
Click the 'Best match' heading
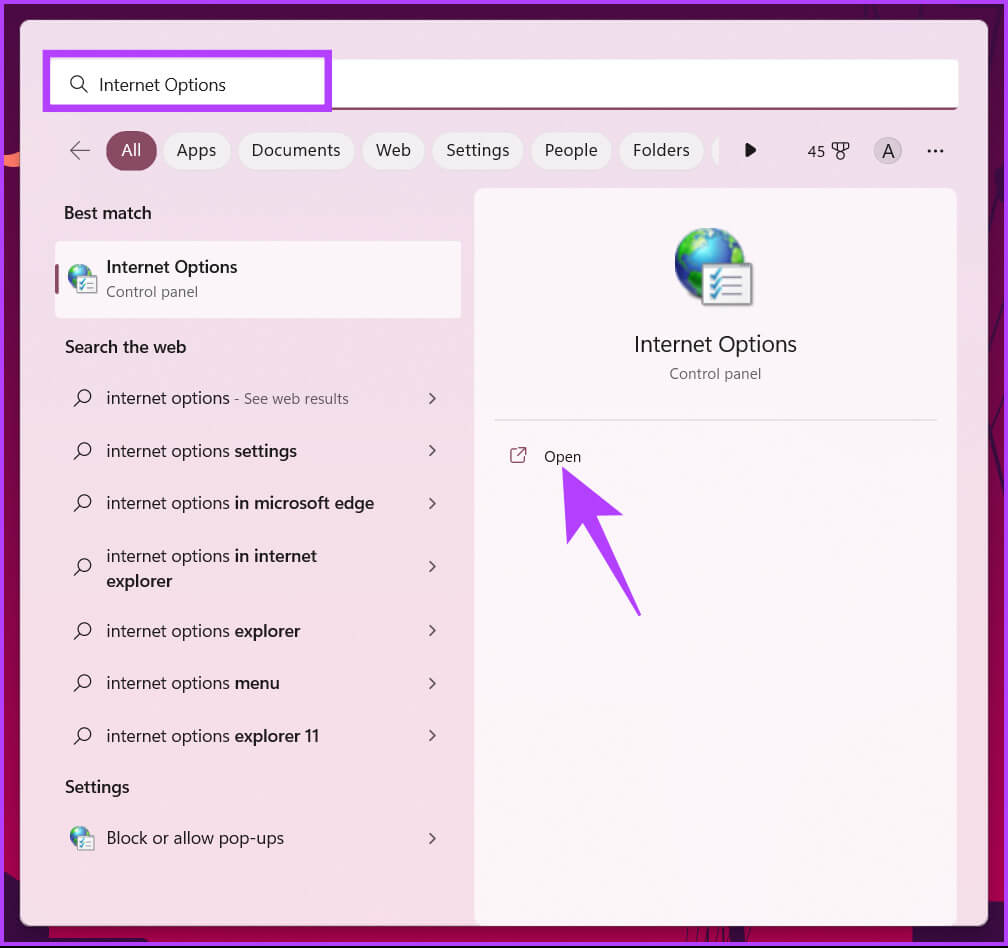click(108, 213)
